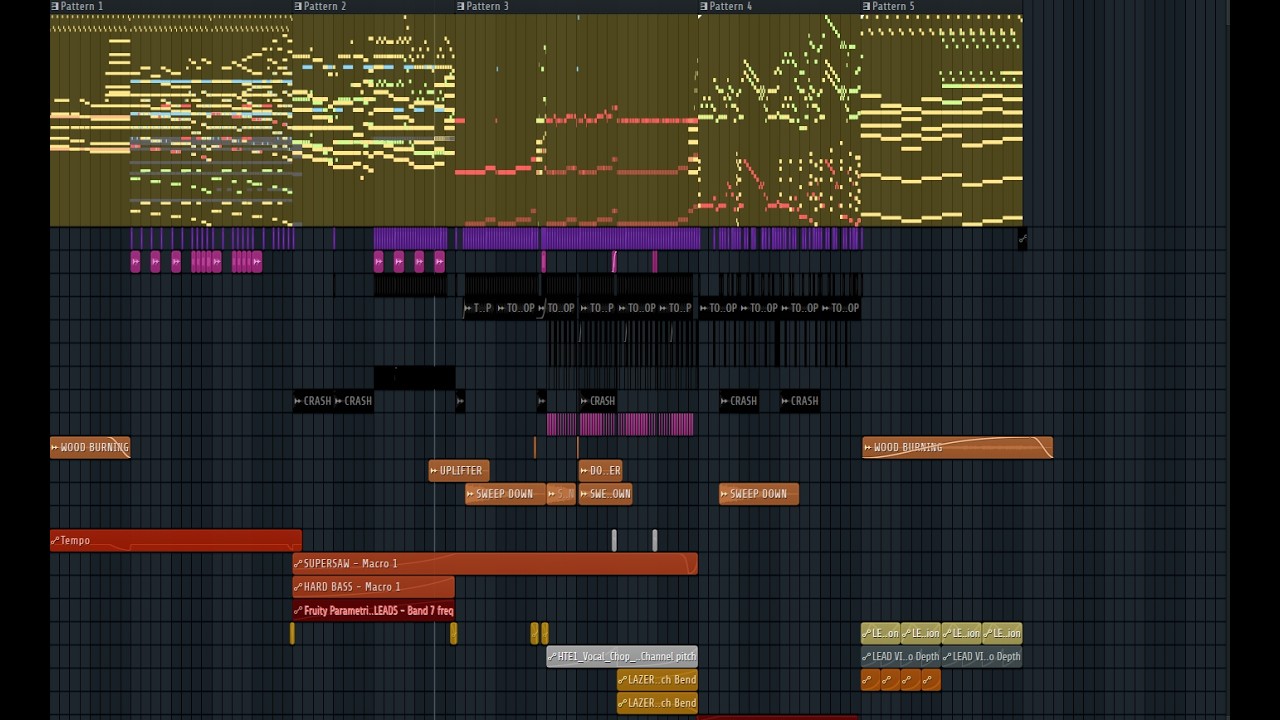Open the clip menu icon of Pattern 5
Image resolution: width=1280 pixels, height=720 pixels.
click(866, 6)
